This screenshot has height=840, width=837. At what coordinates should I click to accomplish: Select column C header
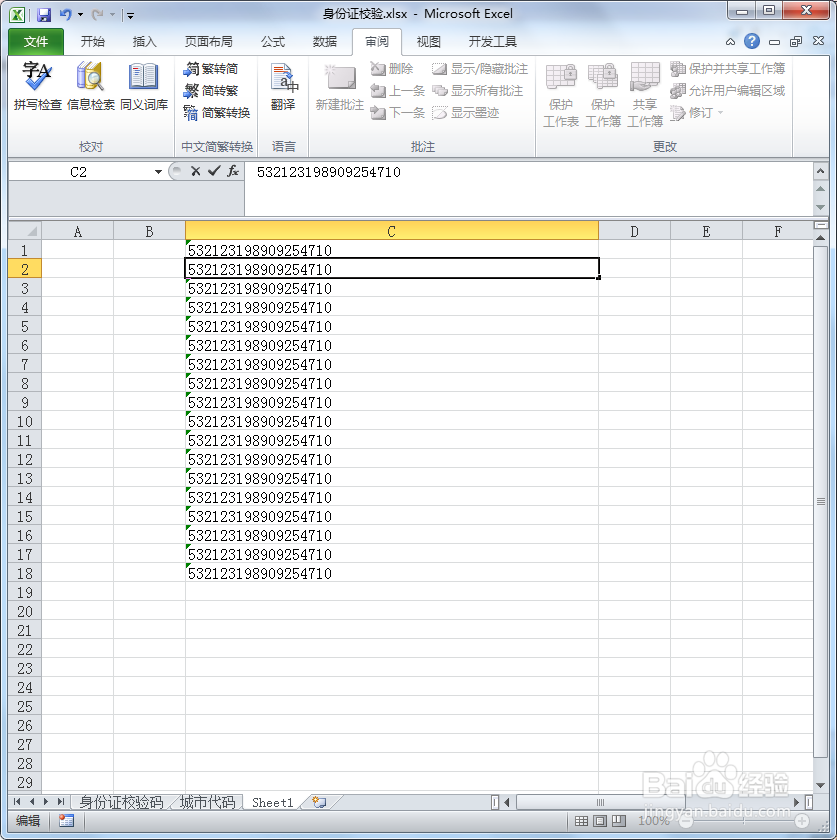pos(391,231)
